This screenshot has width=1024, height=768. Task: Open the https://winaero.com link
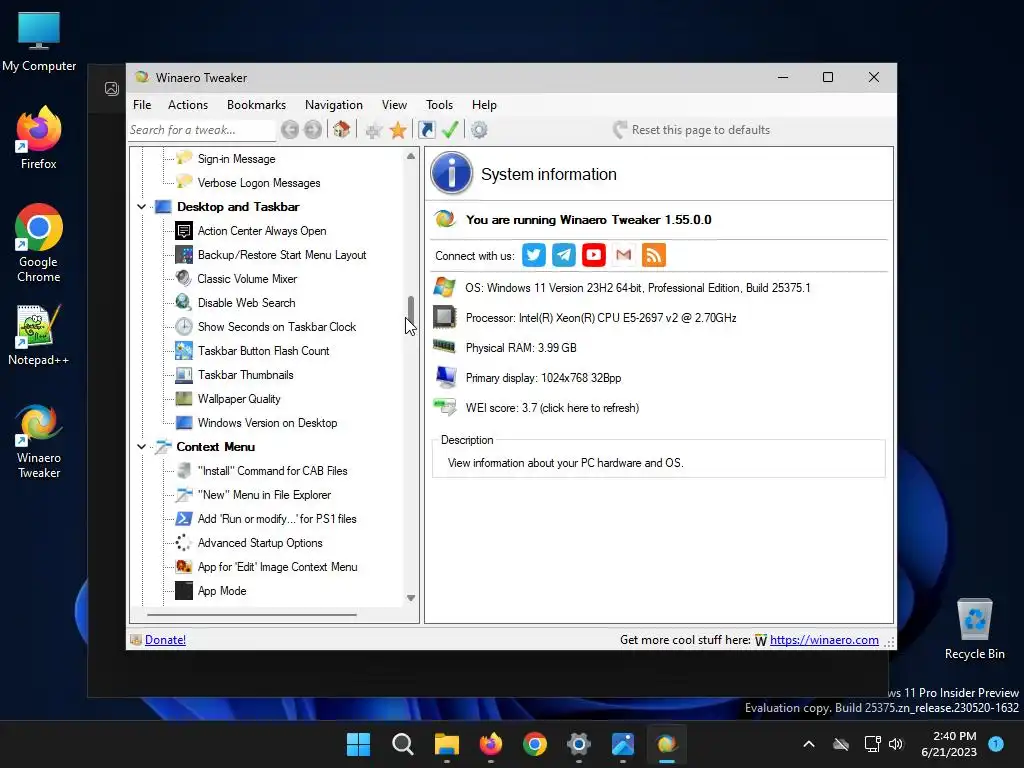[824, 640]
